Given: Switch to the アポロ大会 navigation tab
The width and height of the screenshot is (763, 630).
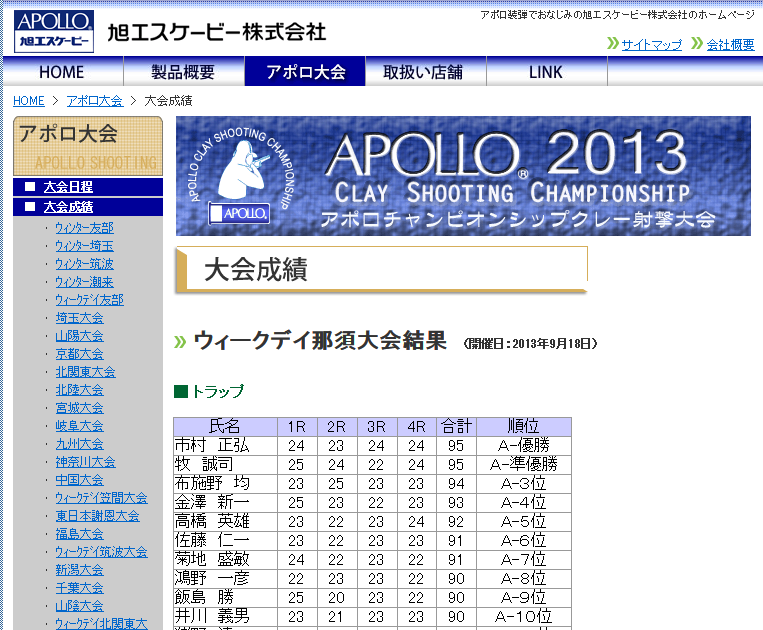Looking at the screenshot, I should coord(305,72).
